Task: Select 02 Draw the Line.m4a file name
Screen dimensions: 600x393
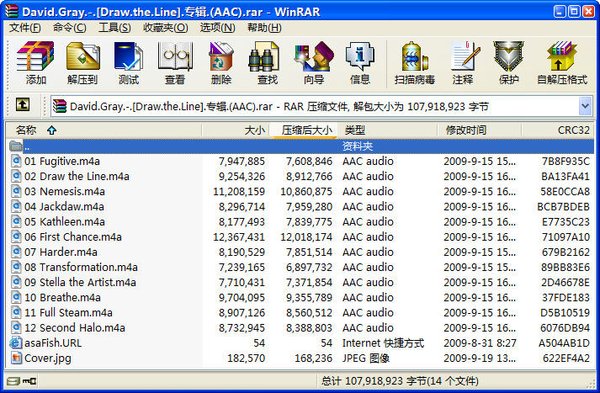Action: pos(77,176)
